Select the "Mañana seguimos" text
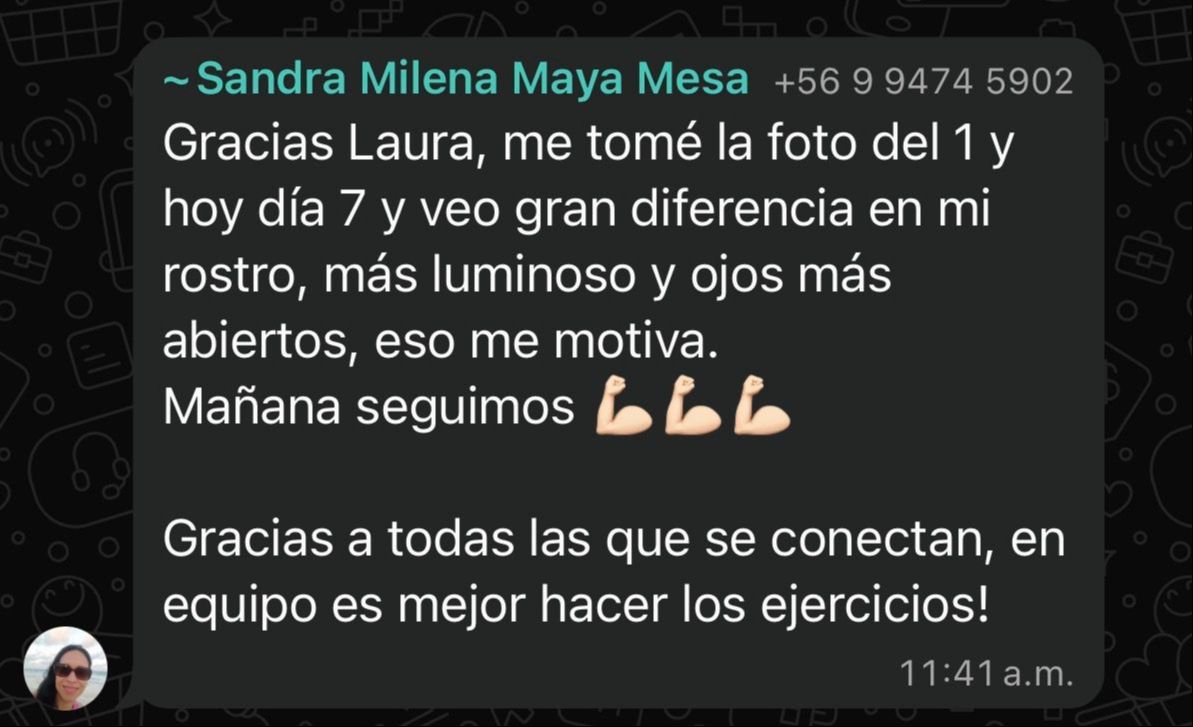The width and height of the screenshot is (1193, 727). click(x=368, y=407)
